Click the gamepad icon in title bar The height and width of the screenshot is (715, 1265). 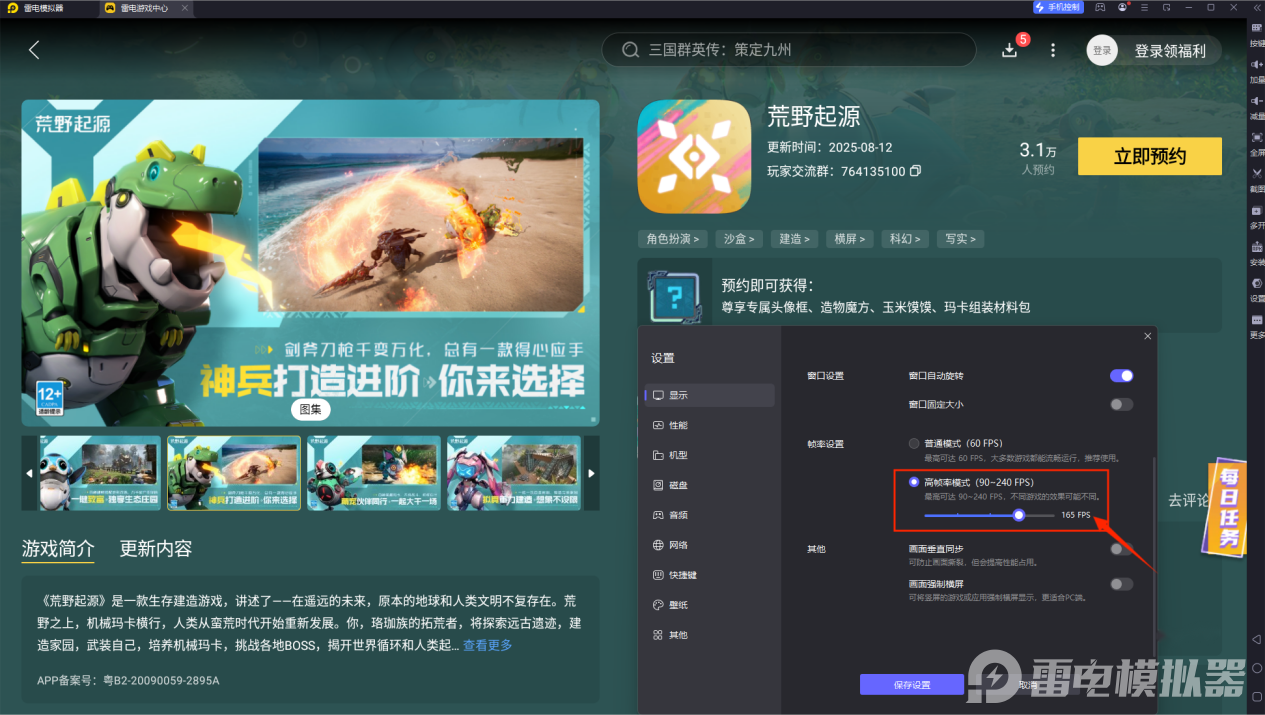1100,7
